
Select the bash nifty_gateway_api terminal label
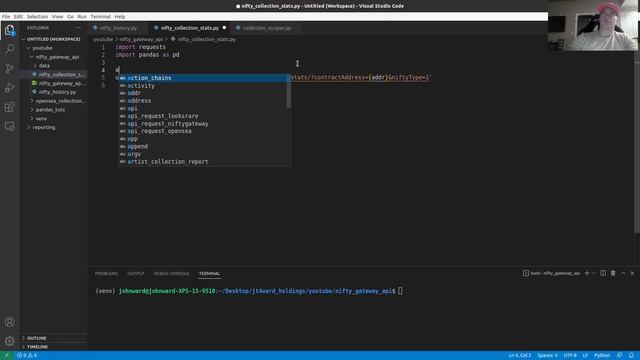[x=551, y=273]
